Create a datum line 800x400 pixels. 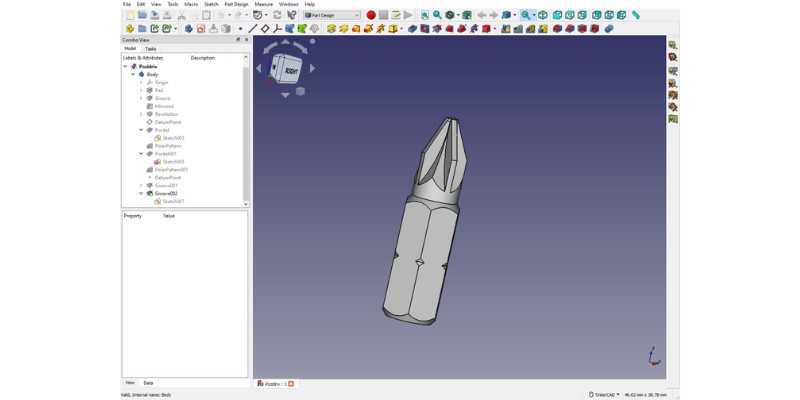point(253,29)
